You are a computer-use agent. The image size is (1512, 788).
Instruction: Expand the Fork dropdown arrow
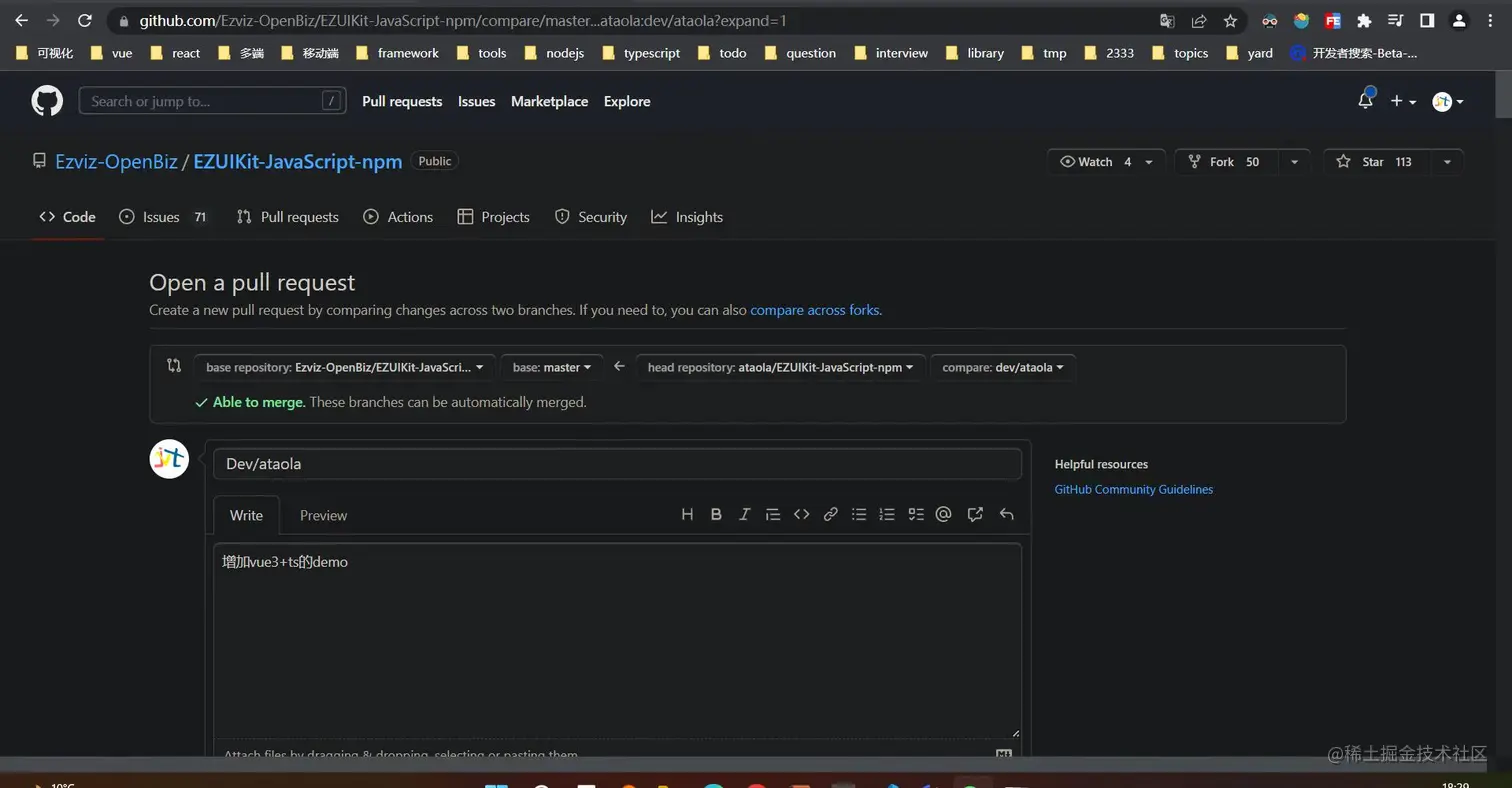point(1295,162)
